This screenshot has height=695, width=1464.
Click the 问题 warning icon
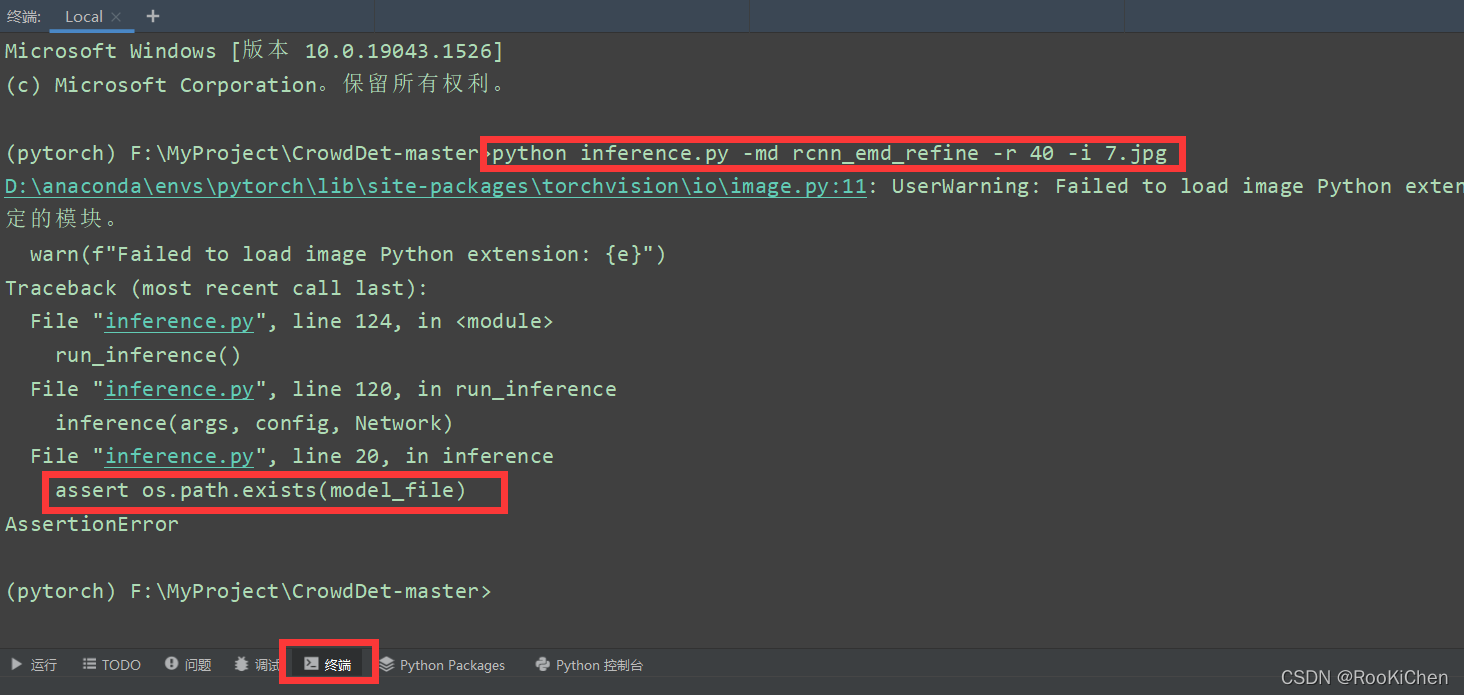click(x=171, y=665)
